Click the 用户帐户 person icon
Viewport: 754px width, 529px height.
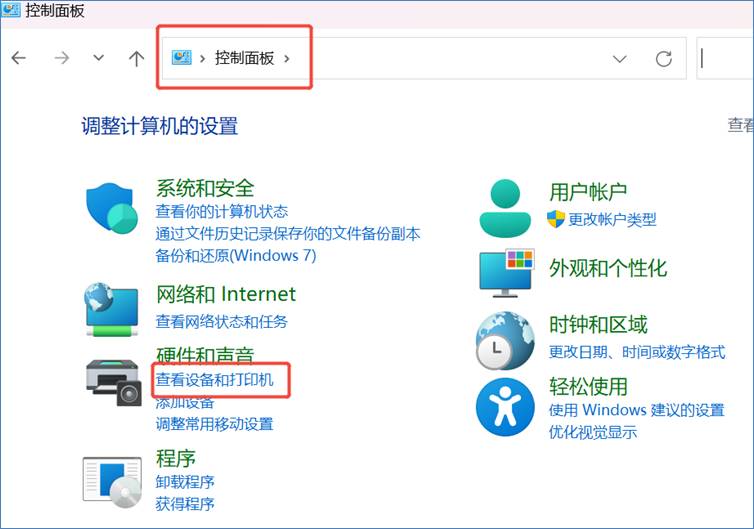click(x=505, y=208)
